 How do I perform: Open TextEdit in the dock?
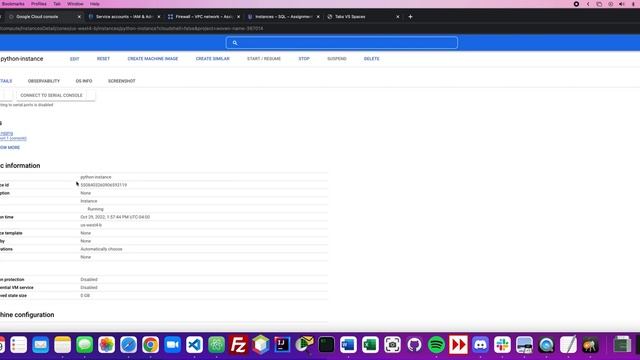point(569,345)
